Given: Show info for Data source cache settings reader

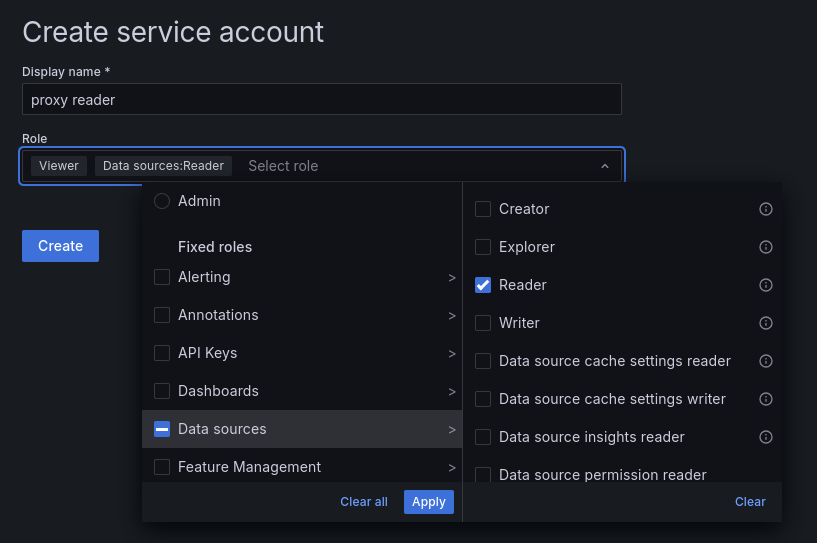Looking at the screenshot, I should tap(765, 361).
